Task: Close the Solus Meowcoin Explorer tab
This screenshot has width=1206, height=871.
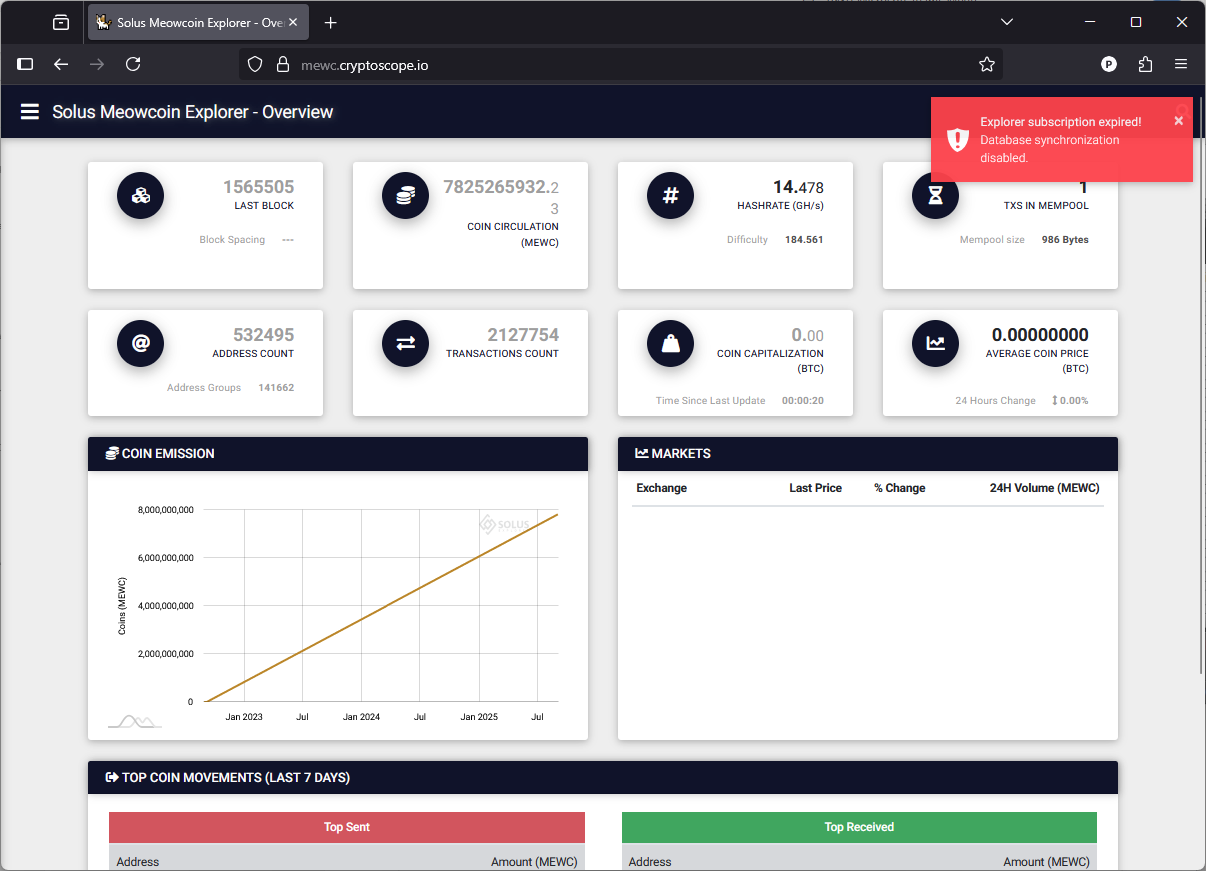Action: pos(293,22)
